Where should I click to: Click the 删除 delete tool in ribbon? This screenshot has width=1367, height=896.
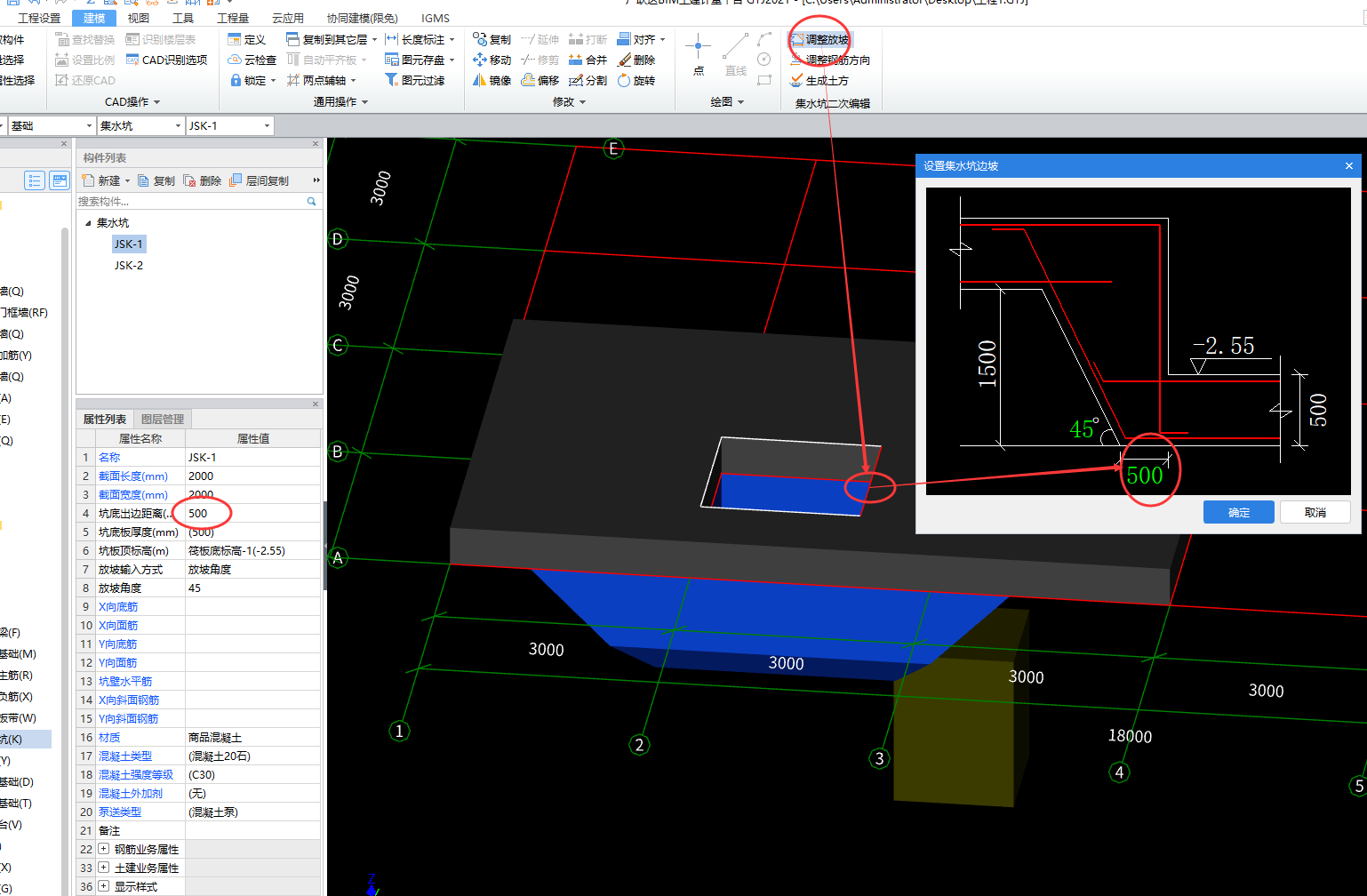point(636,60)
